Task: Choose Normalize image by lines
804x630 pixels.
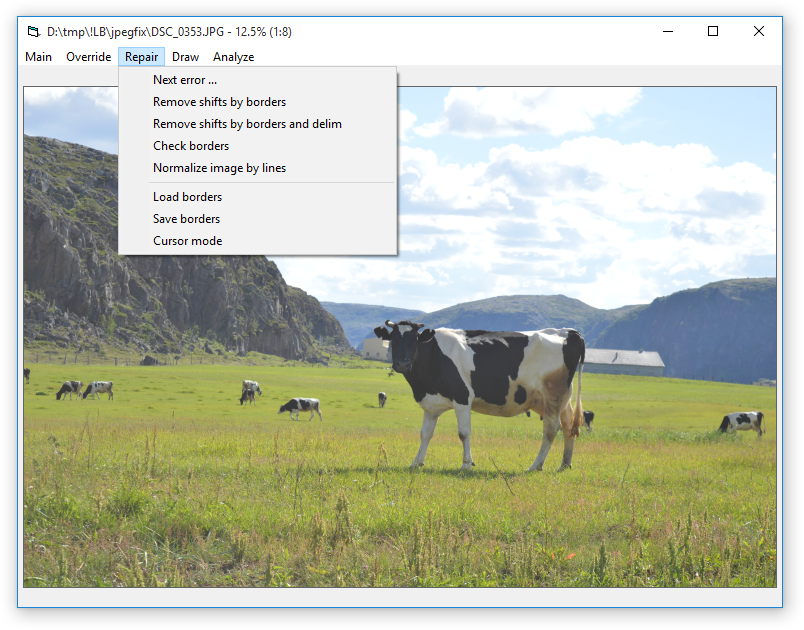Action: (257, 168)
